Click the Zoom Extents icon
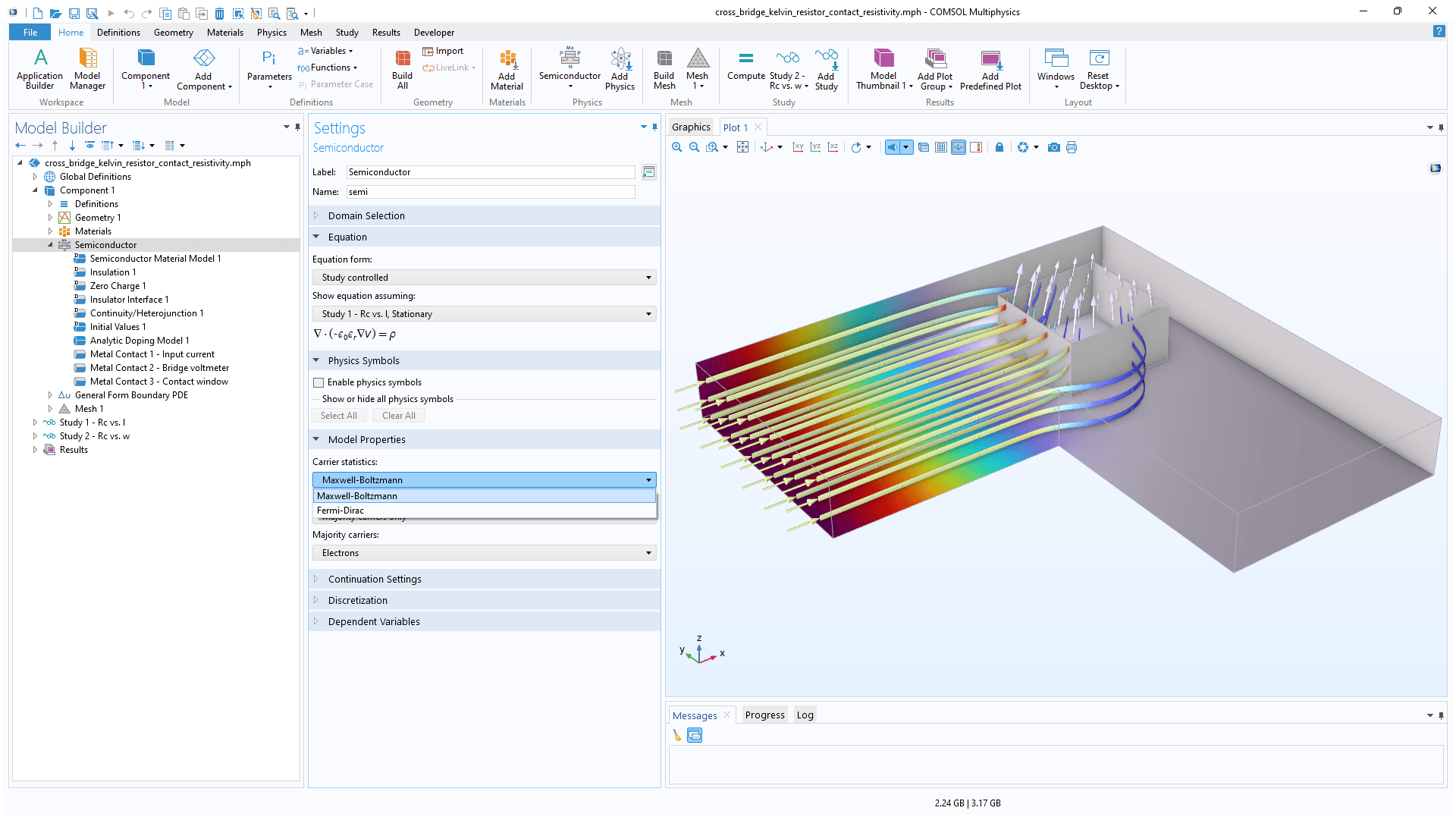Viewport: 1456px width, 817px height. click(x=742, y=147)
